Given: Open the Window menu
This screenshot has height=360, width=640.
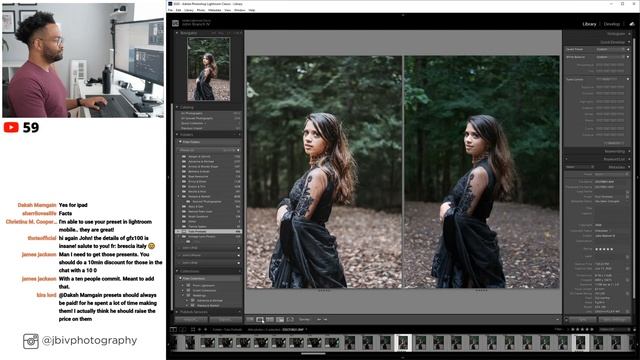Looking at the screenshot, I should pos(240,10).
